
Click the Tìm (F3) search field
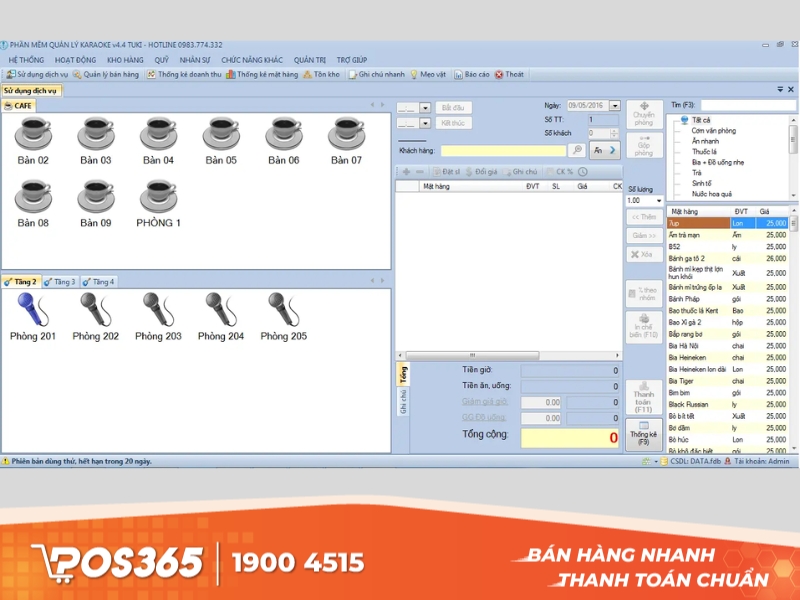click(x=747, y=105)
